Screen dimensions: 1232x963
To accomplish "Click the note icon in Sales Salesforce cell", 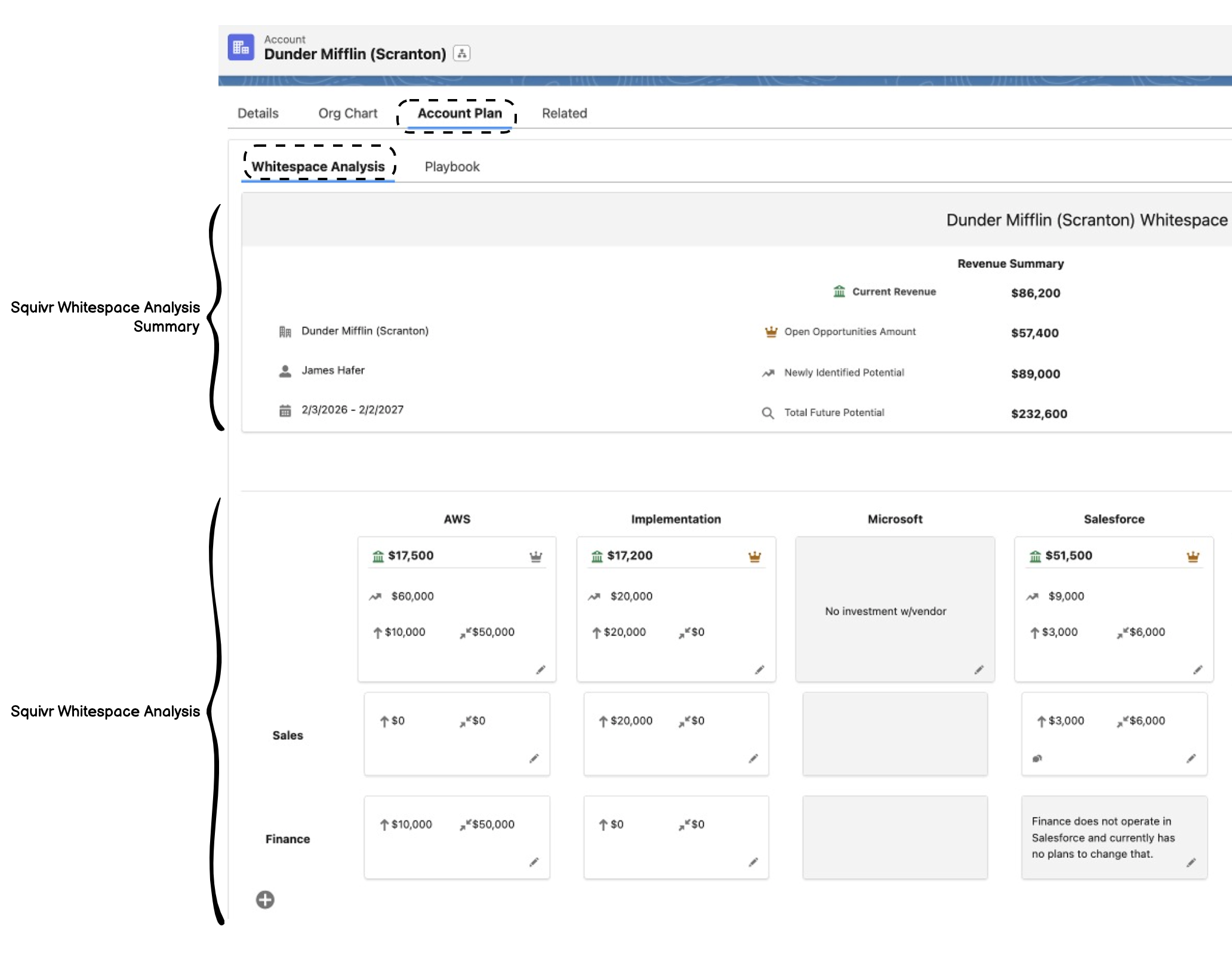I will [1037, 758].
